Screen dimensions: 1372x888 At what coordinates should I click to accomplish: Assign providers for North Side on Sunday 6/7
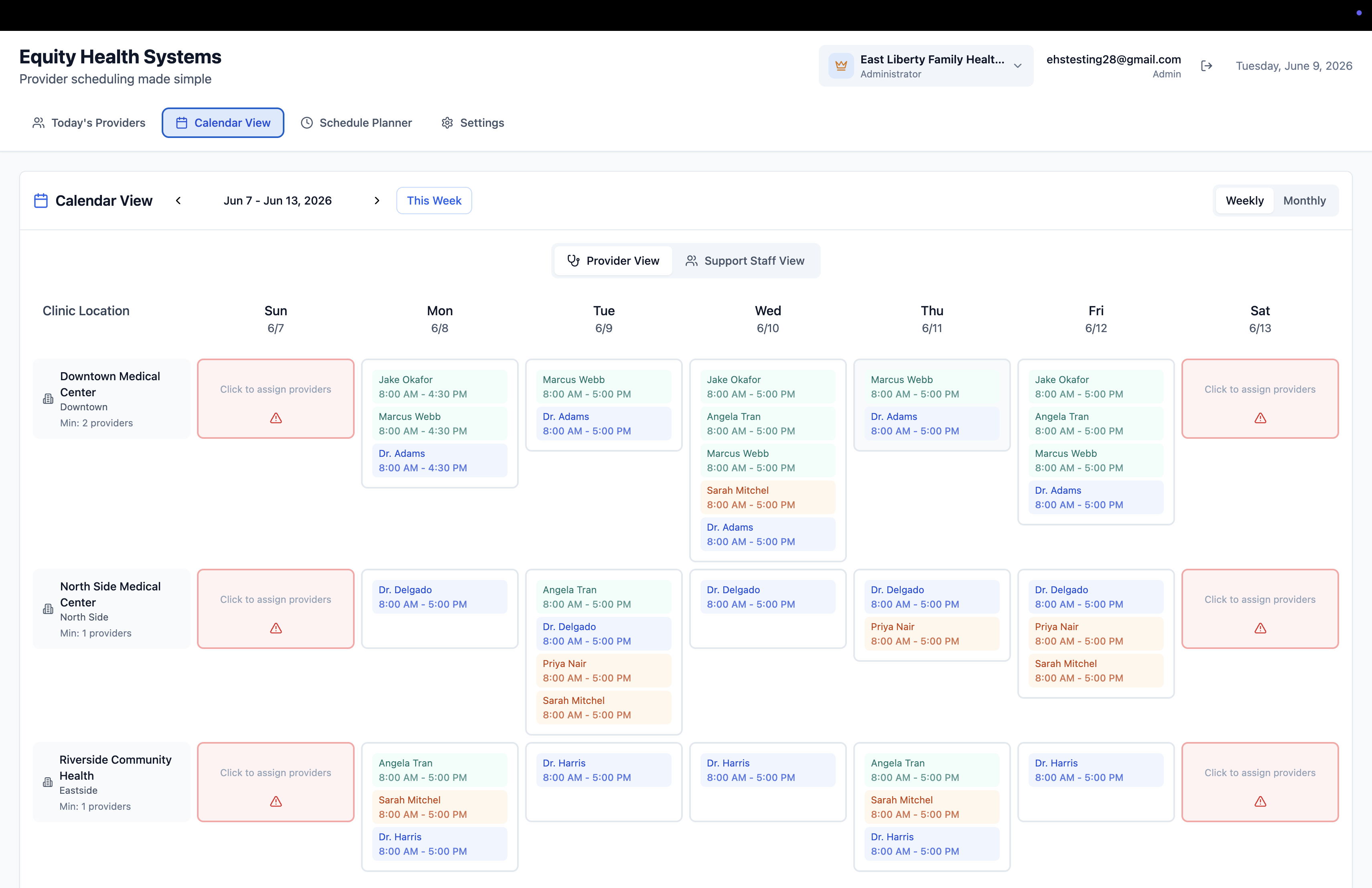tap(276, 609)
